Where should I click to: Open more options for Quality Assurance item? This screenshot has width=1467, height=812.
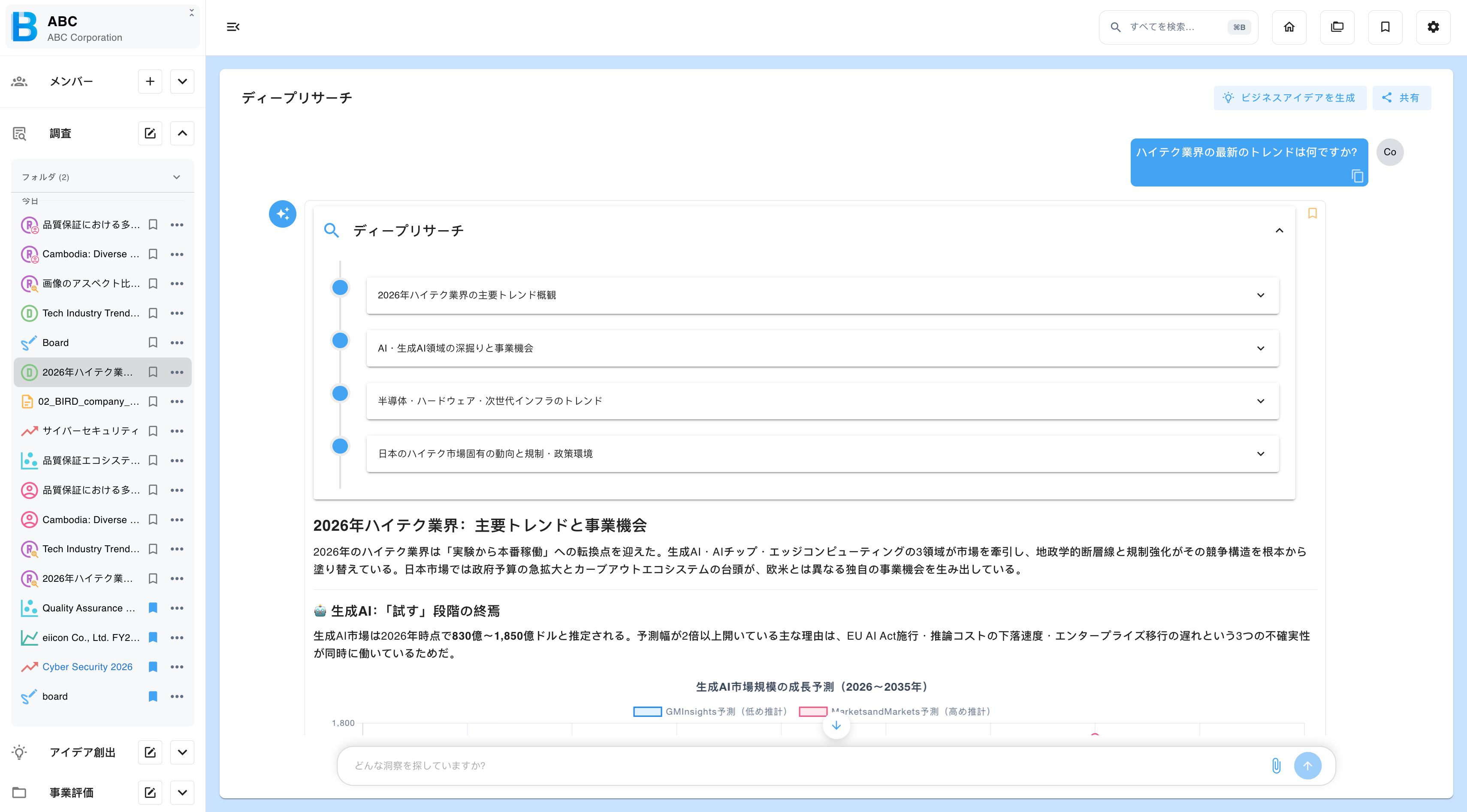[x=177, y=608]
